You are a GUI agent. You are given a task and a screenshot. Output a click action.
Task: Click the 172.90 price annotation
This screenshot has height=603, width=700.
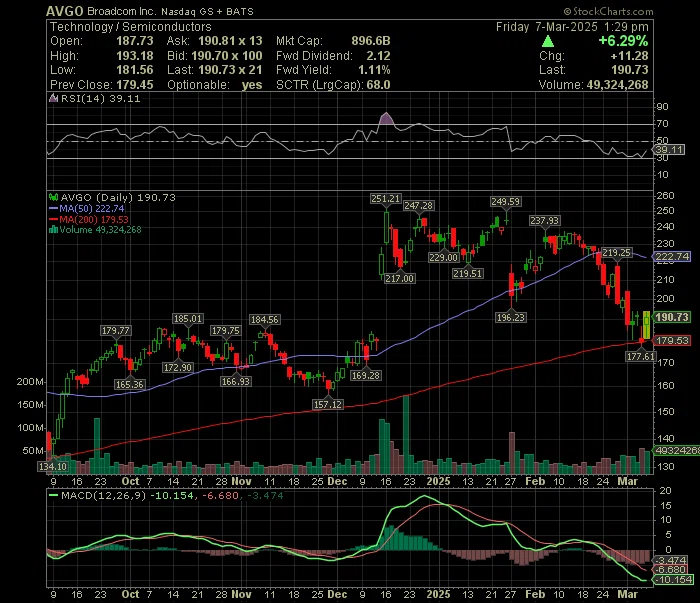(x=178, y=367)
